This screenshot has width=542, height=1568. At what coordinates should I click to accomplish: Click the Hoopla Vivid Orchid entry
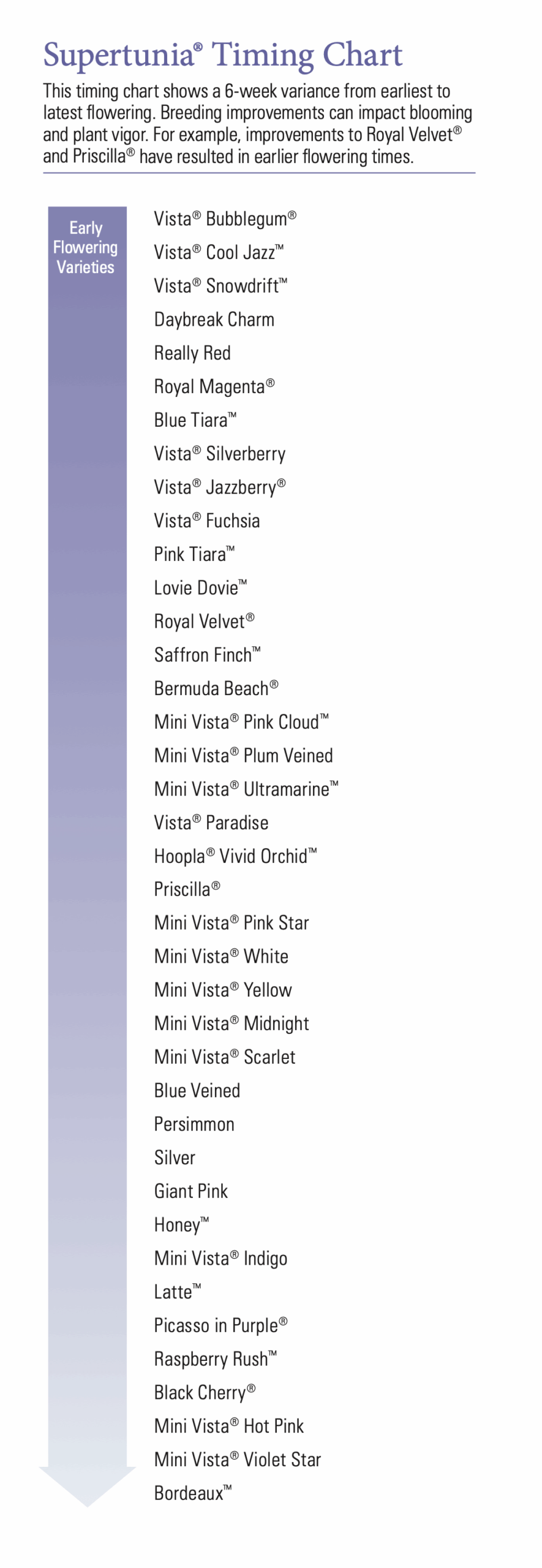coord(235,856)
